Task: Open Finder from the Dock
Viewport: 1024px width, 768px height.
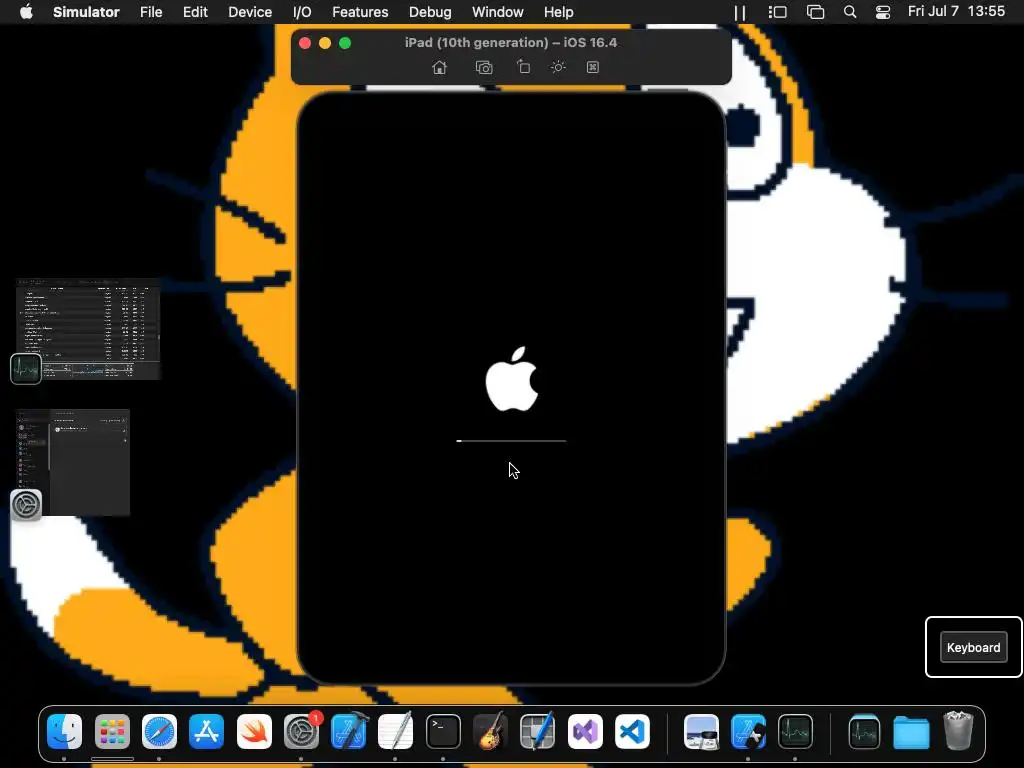Action: 65,731
